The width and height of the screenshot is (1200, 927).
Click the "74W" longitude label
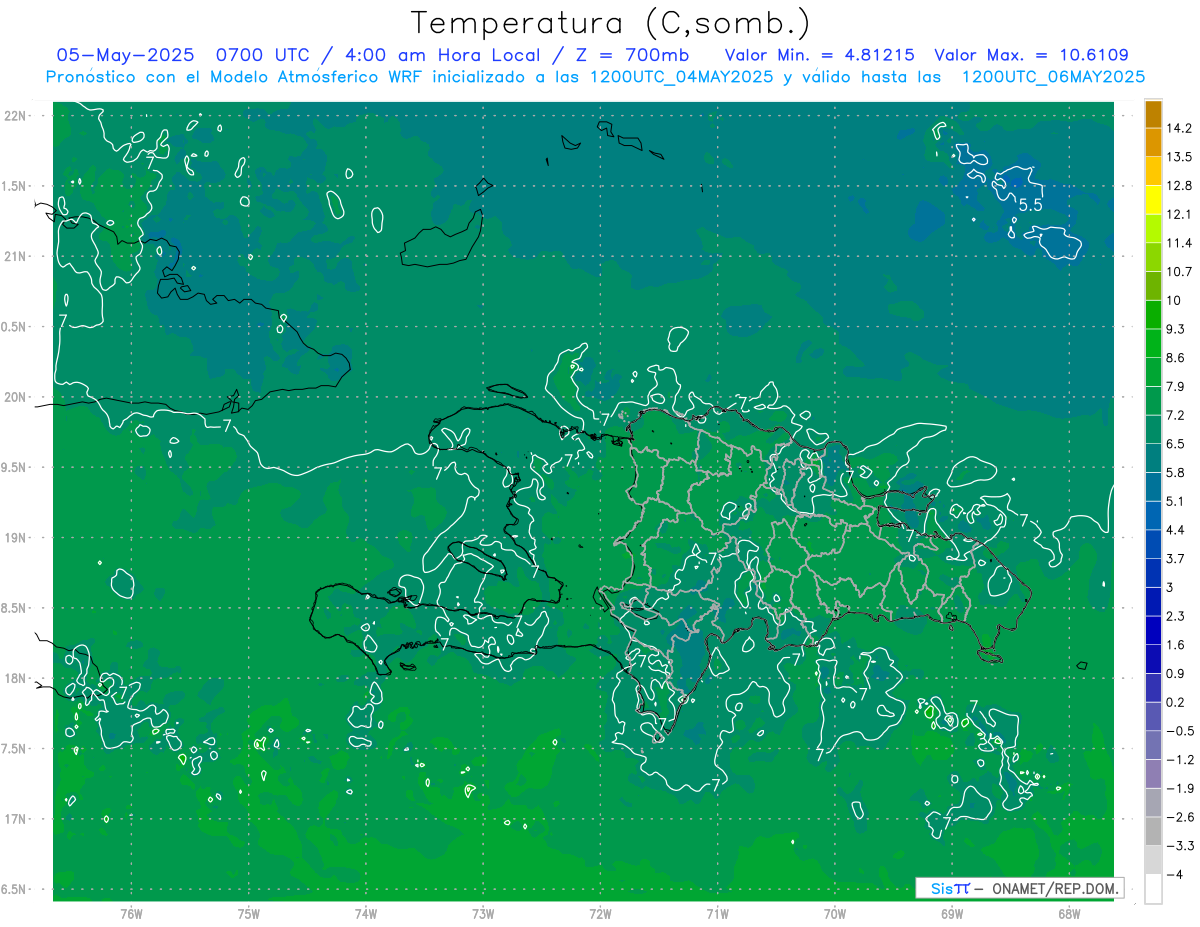click(366, 913)
